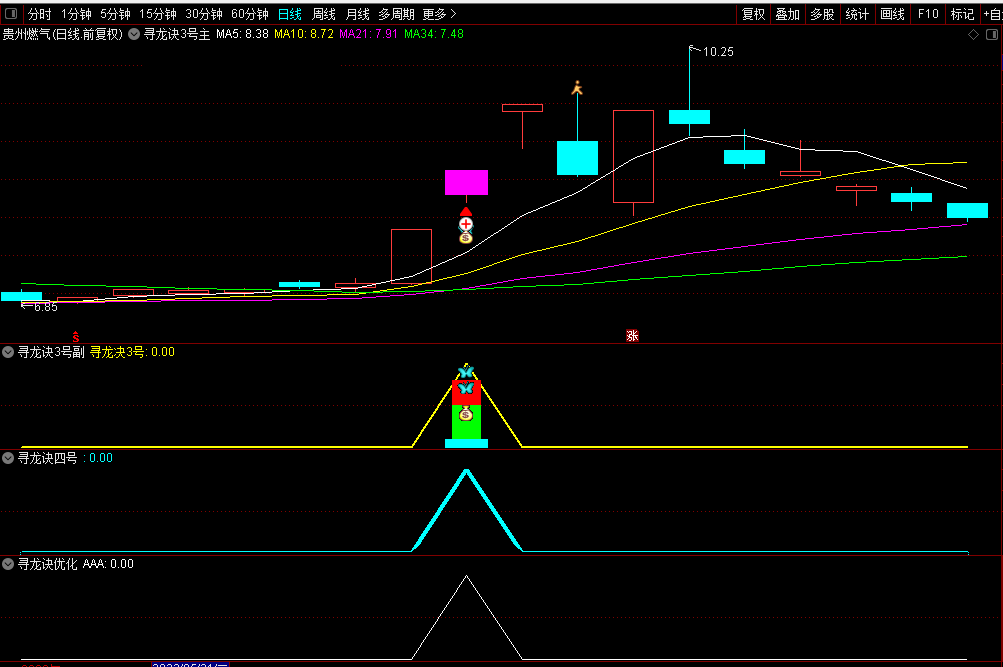Click the money bag icon under magenta candle
This screenshot has height=667, width=1003.
click(465, 238)
